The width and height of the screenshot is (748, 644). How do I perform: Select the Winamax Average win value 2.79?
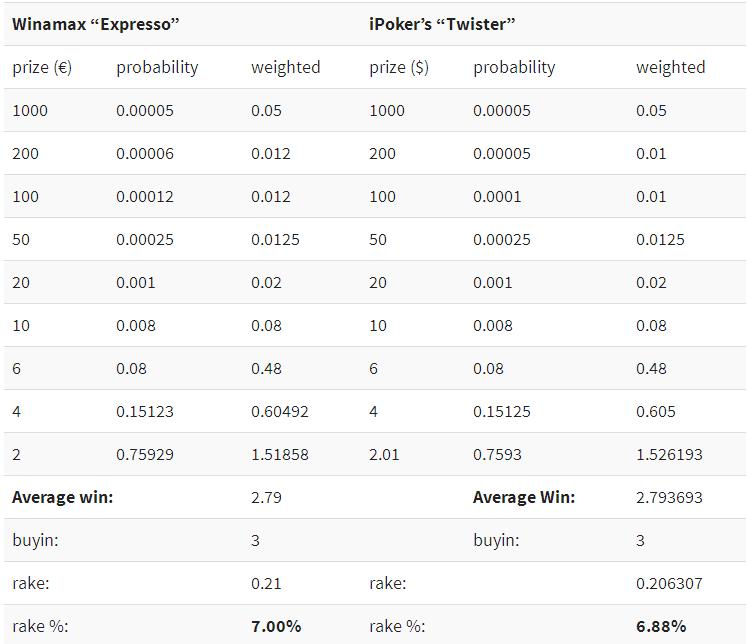coord(266,497)
